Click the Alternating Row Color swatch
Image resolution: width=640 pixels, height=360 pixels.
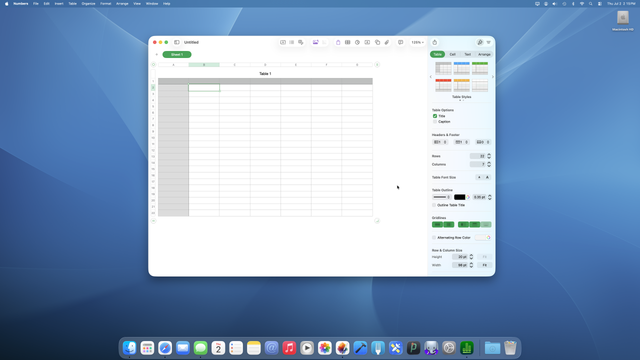click(x=480, y=238)
